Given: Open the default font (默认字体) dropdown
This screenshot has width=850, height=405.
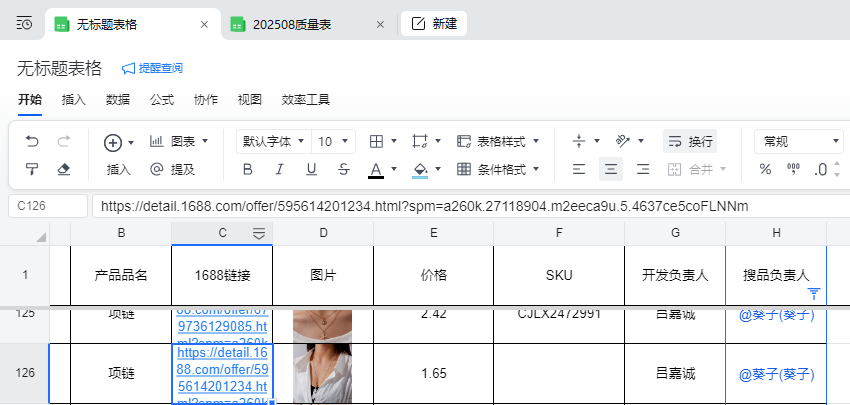Looking at the screenshot, I should (271, 141).
